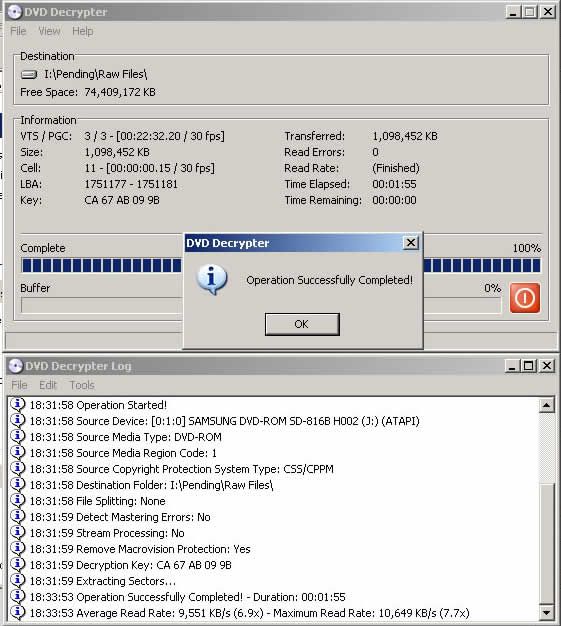Select log line 'Source Media Region Code: 1'
Screen dimensions: 561x626
[x=123, y=453]
